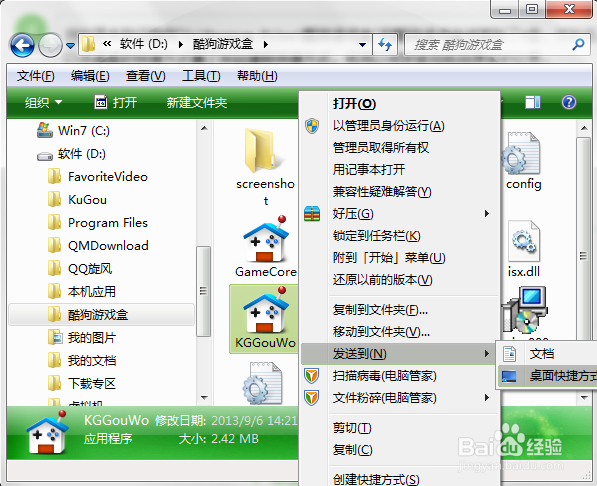This screenshot has height=486, width=597.
Task: Select the settings file icon below KGGouWo
Action: pos(263,384)
